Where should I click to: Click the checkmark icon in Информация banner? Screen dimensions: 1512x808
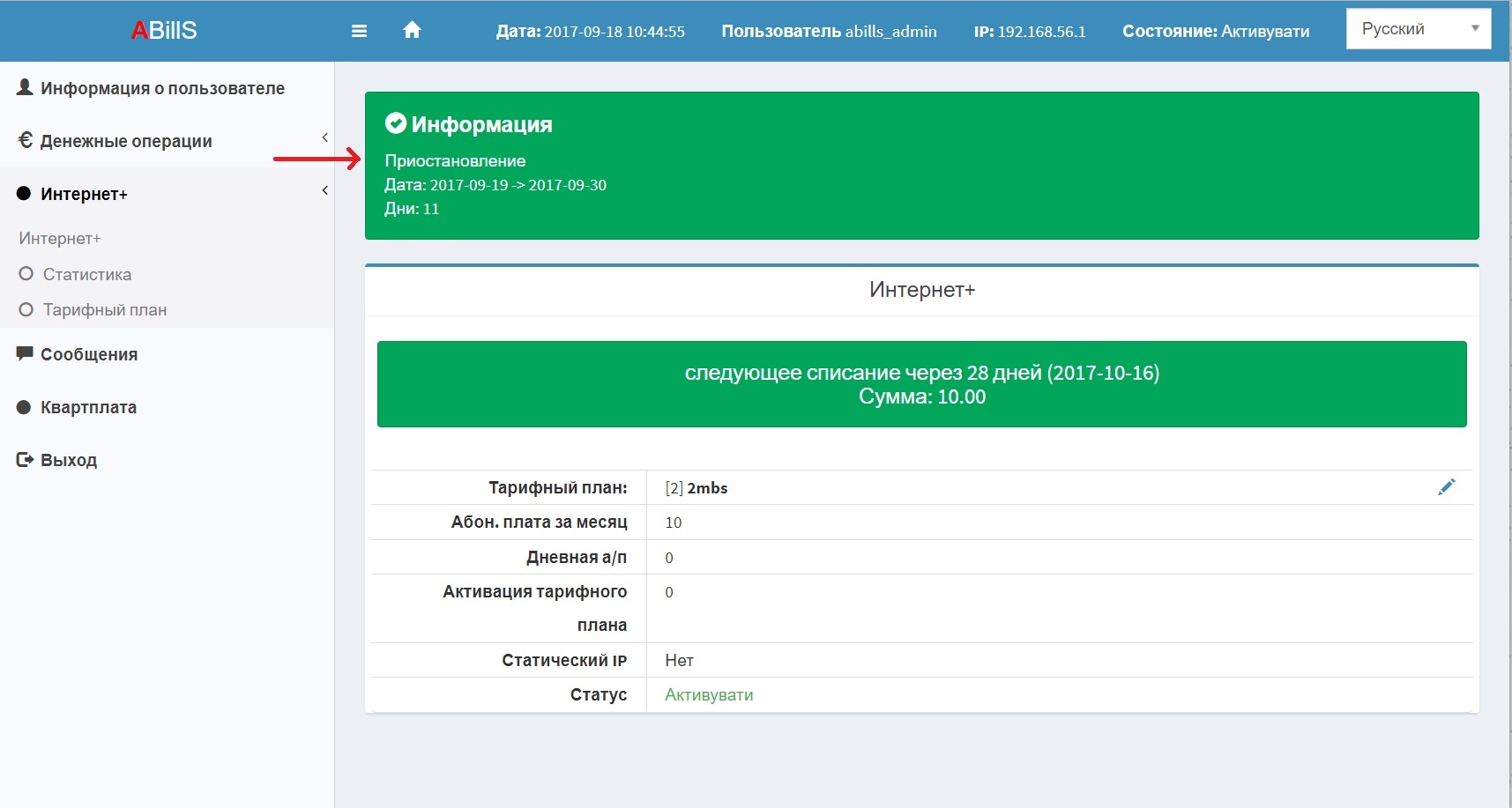click(396, 123)
